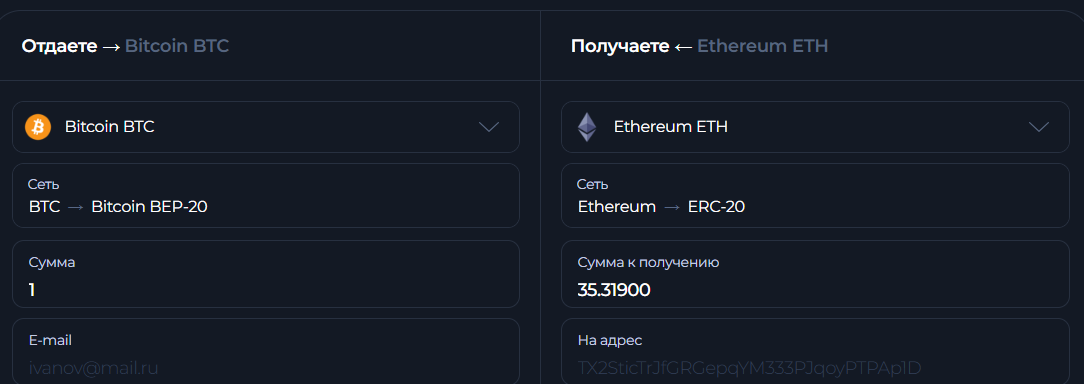Viewport: 1084px width, 384px height.
Task: Click the Bitcoin BTC header label text
Action: [176, 46]
